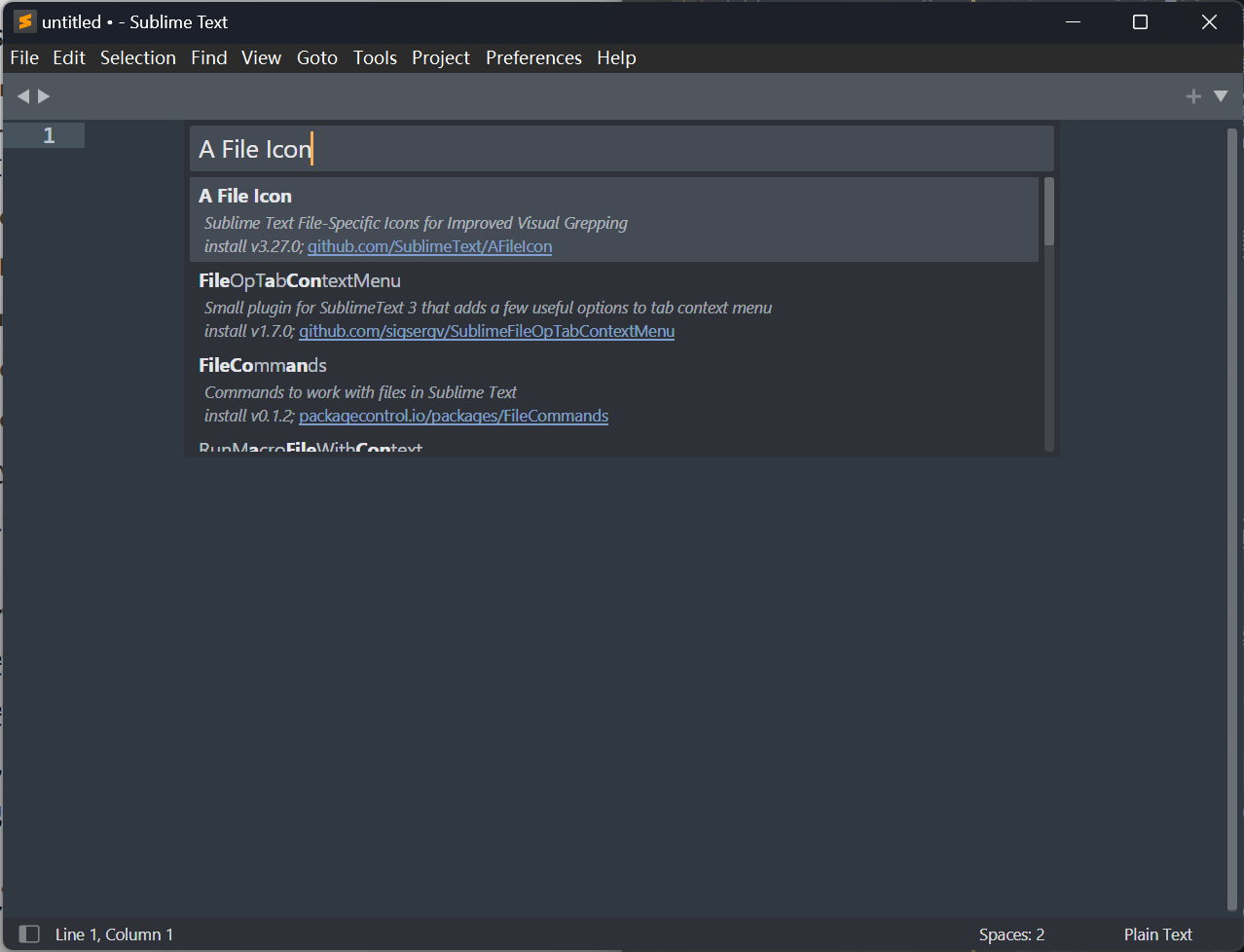
Task: Click the FileCommands description text
Action: coord(360,392)
